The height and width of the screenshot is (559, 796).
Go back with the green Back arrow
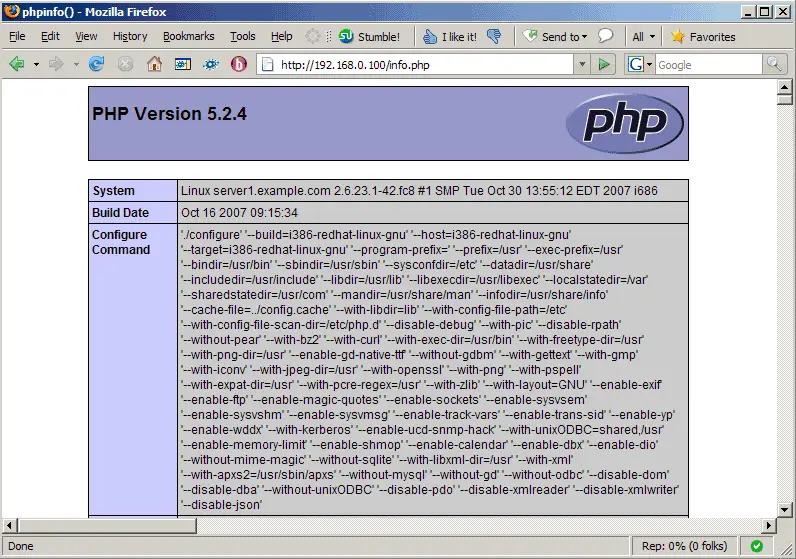point(17,64)
